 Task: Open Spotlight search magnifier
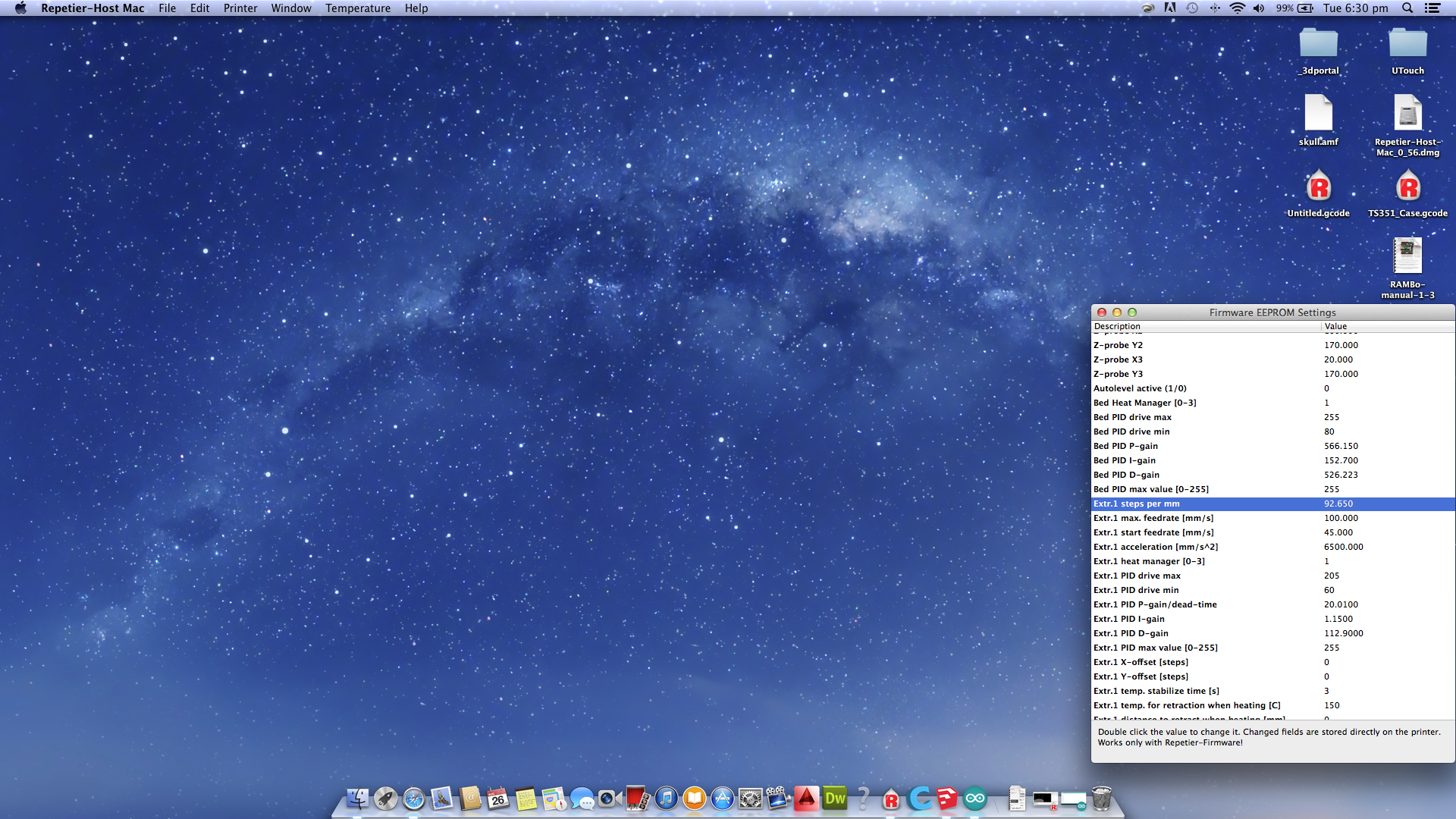click(1407, 8)
